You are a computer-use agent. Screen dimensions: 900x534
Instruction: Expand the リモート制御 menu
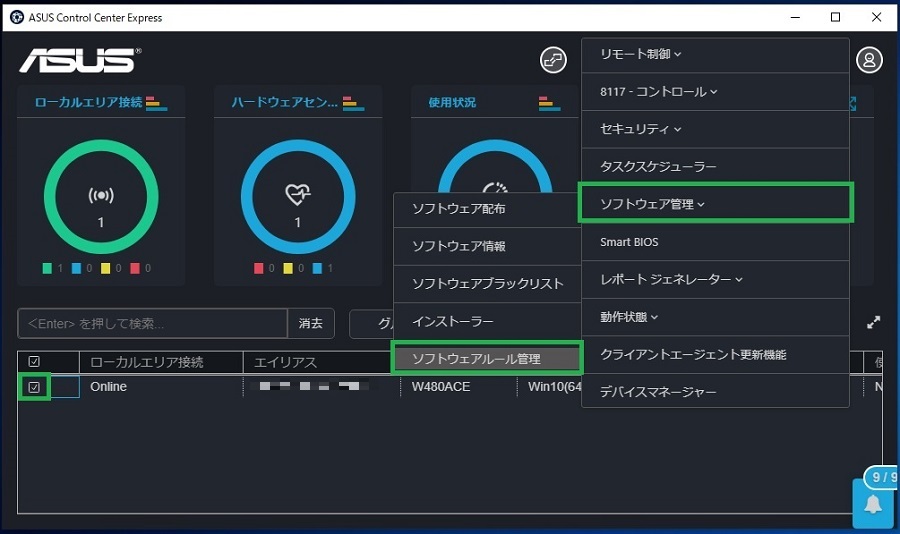pos(715,54)
